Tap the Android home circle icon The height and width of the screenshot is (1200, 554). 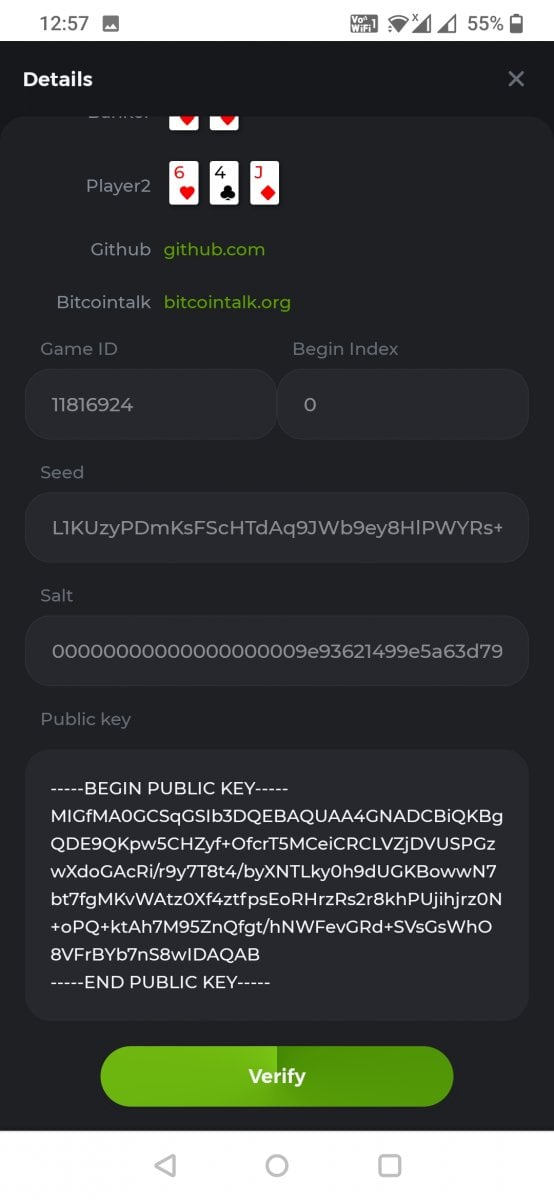[x=277, y=1165]
